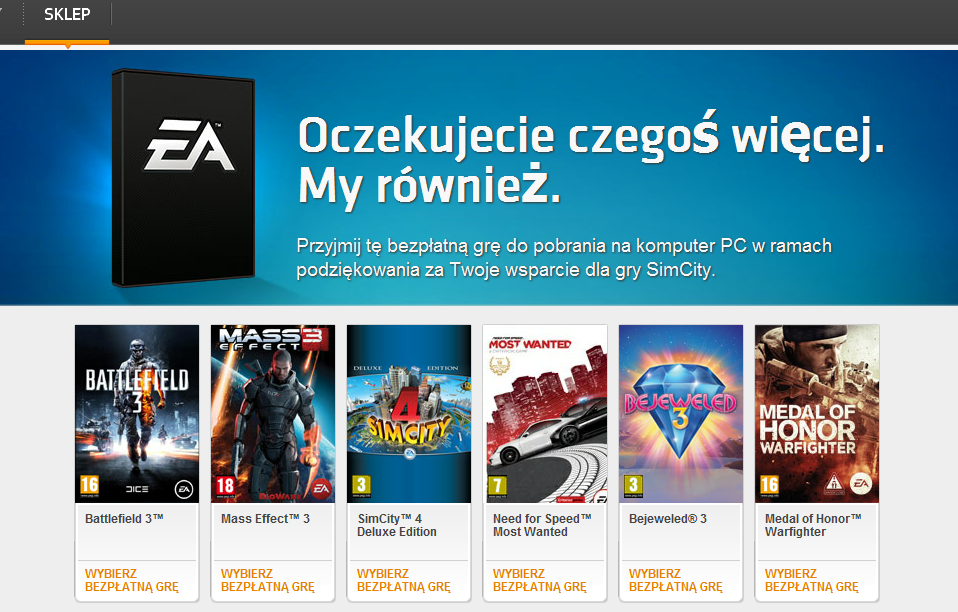Choose free game under Mass Effect 3
This screenshot has height=612, width=958.
pos(268,580)
